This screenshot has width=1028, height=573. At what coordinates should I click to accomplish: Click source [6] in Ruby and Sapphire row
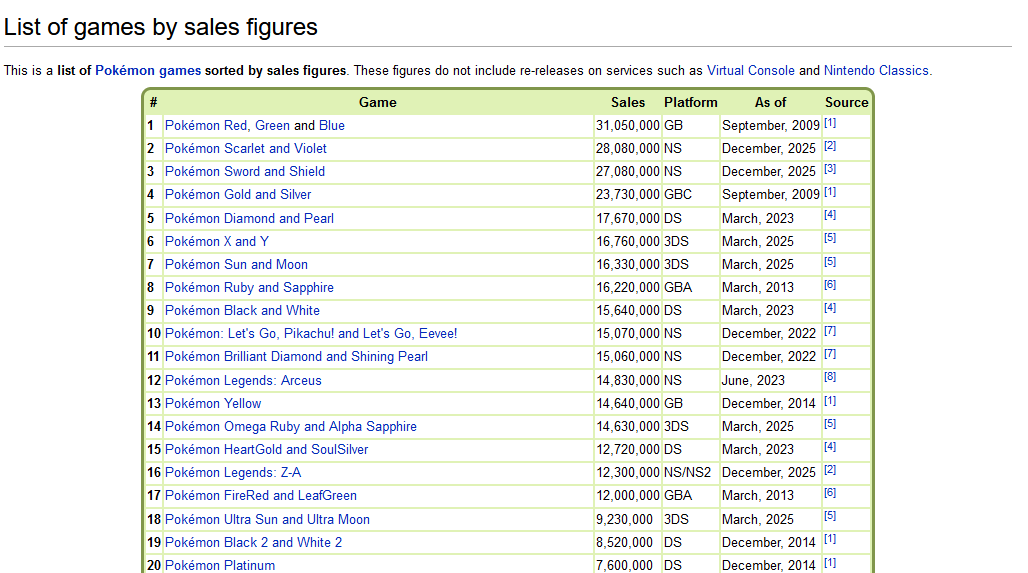point(830,285)
